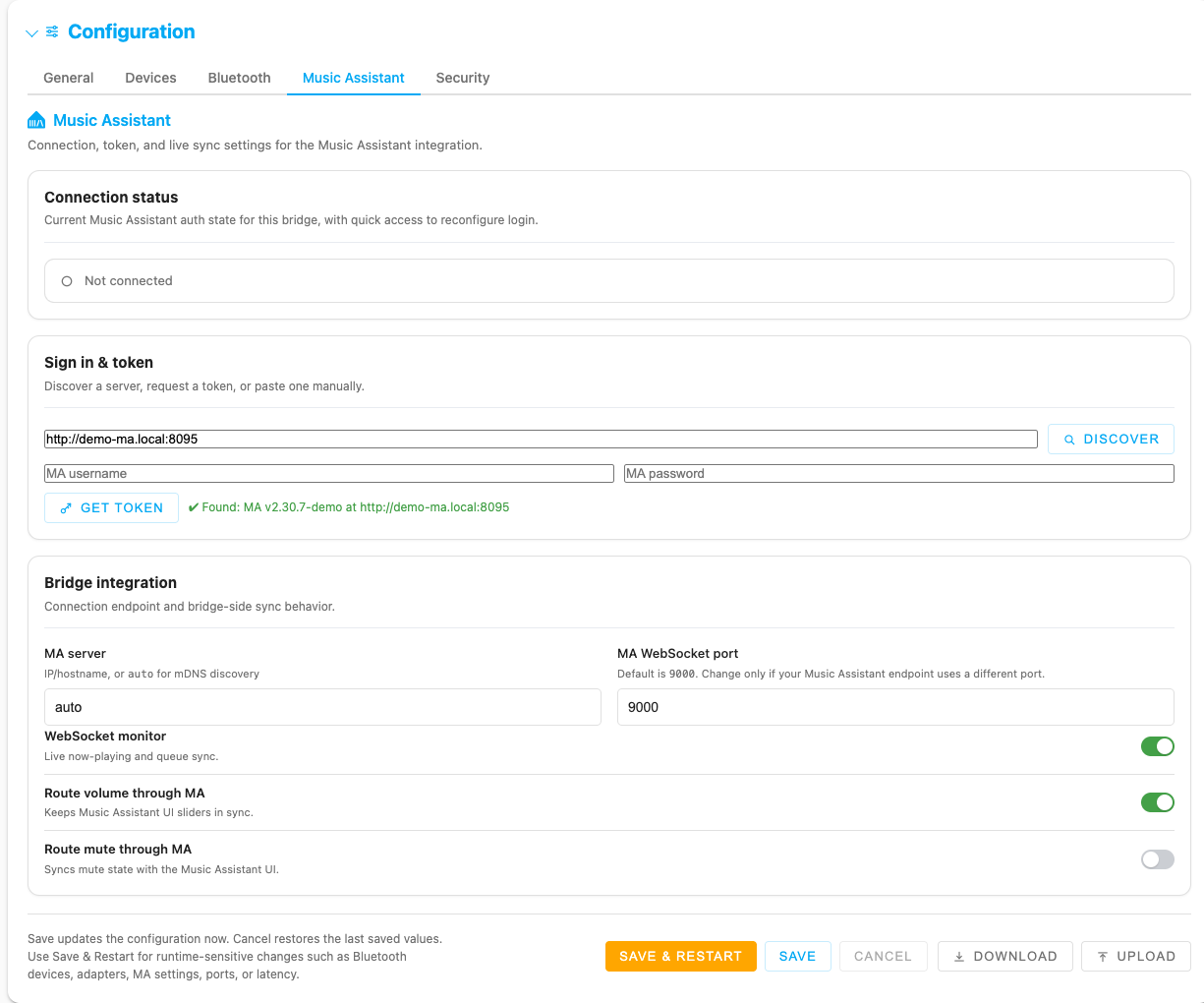Image resolution: width=1204 pixels, height=1003 pixels.
Task: Go to the Security tab
Action: click(x=462, y=78)
